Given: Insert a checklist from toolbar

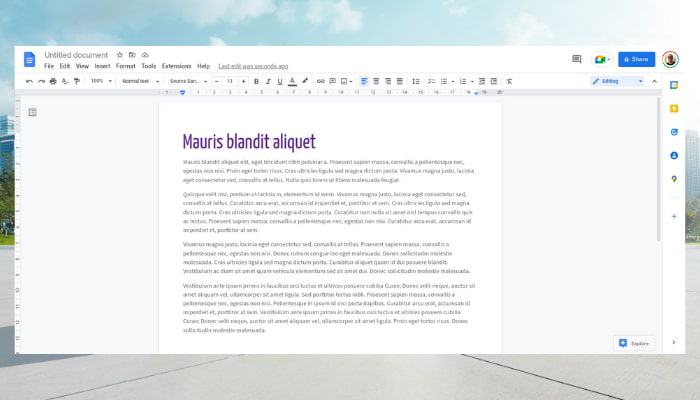Looking at the screenshot, I should 432,81.
